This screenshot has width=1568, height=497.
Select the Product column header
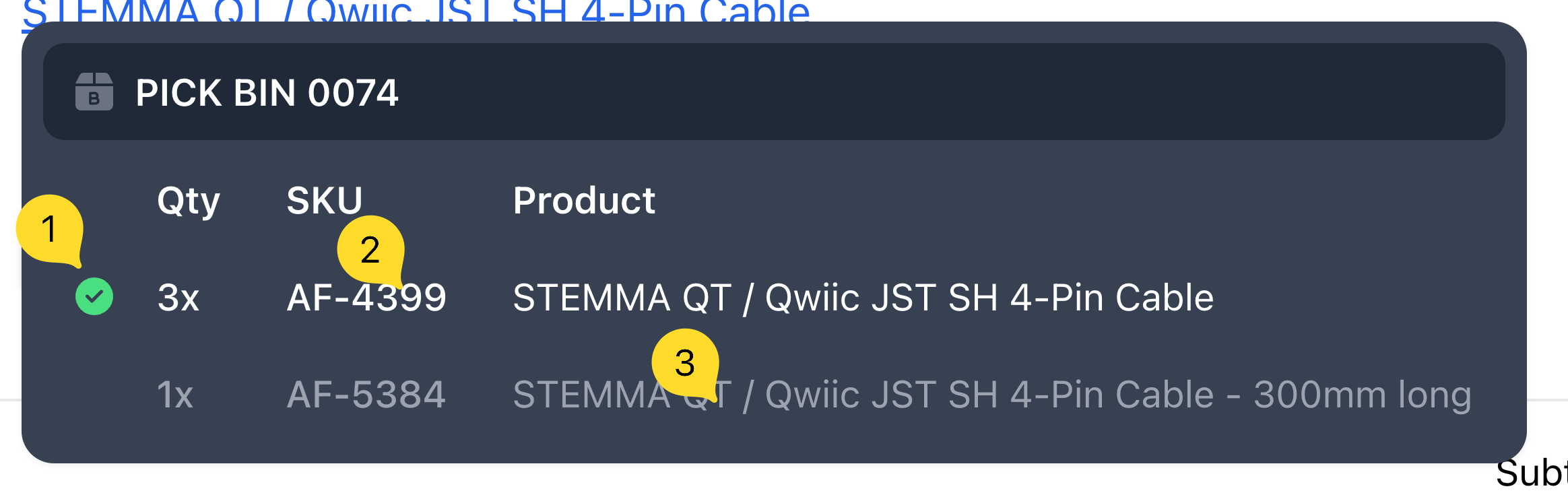pos(583,201)
